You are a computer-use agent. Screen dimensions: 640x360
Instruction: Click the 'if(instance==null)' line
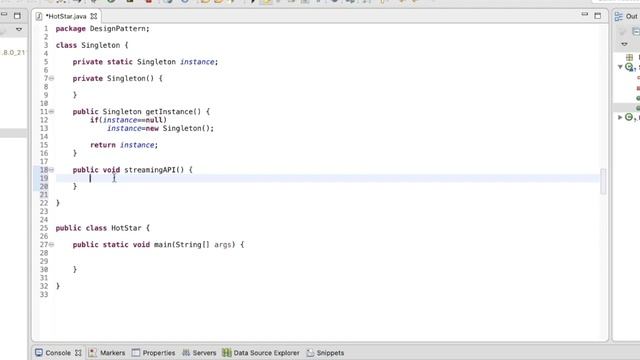point(129,120)
